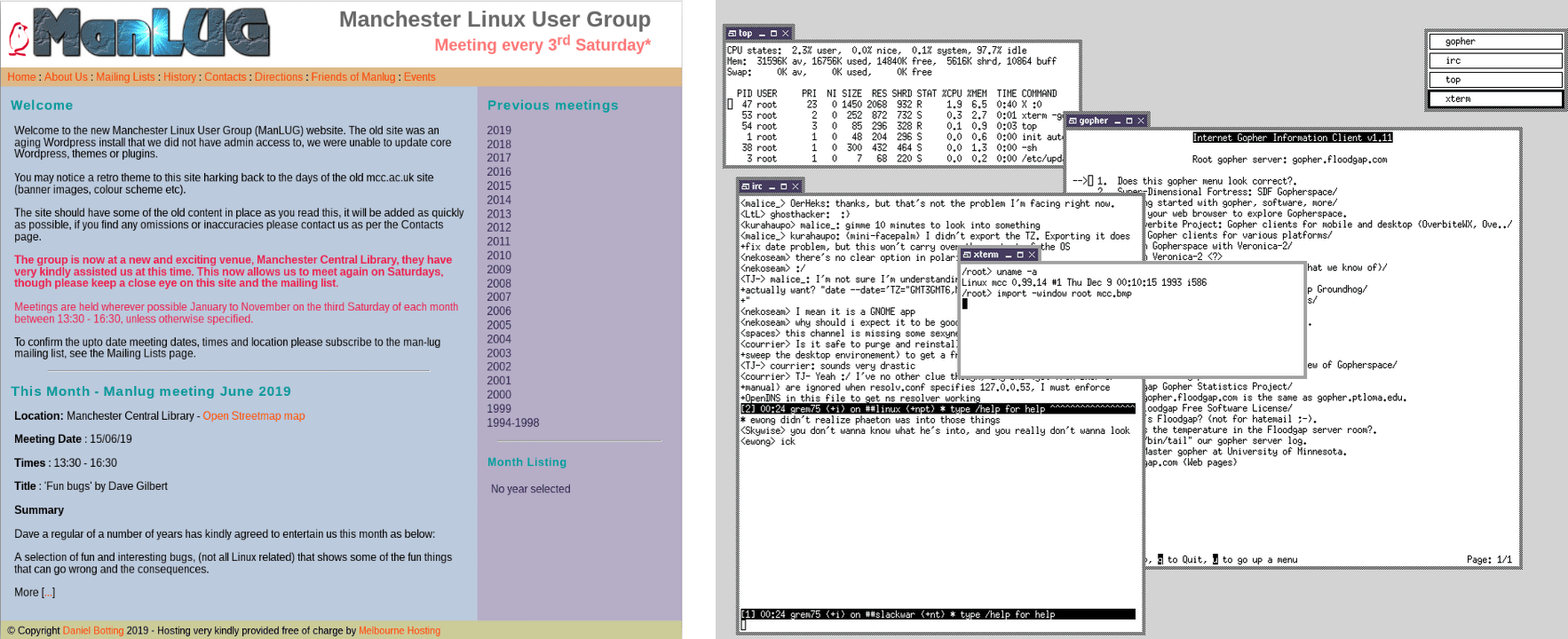The image size is (1568, 639).
Task: Open the History page link
Action: pos(179,77)
